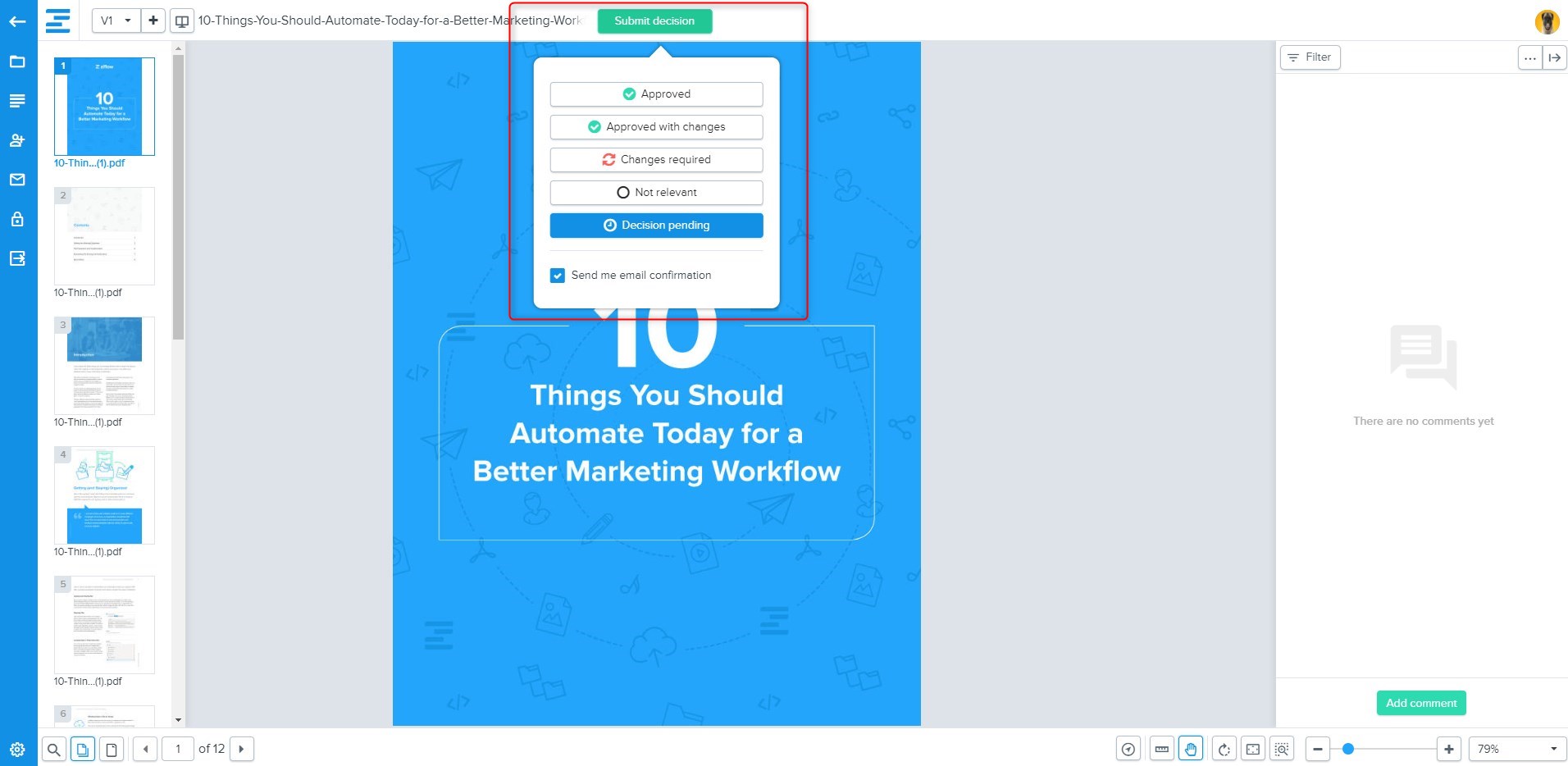The width and height of the screenshot is (1568, 766).
Task: Choose the Not relevant decision option
Action: coord(656,193)
